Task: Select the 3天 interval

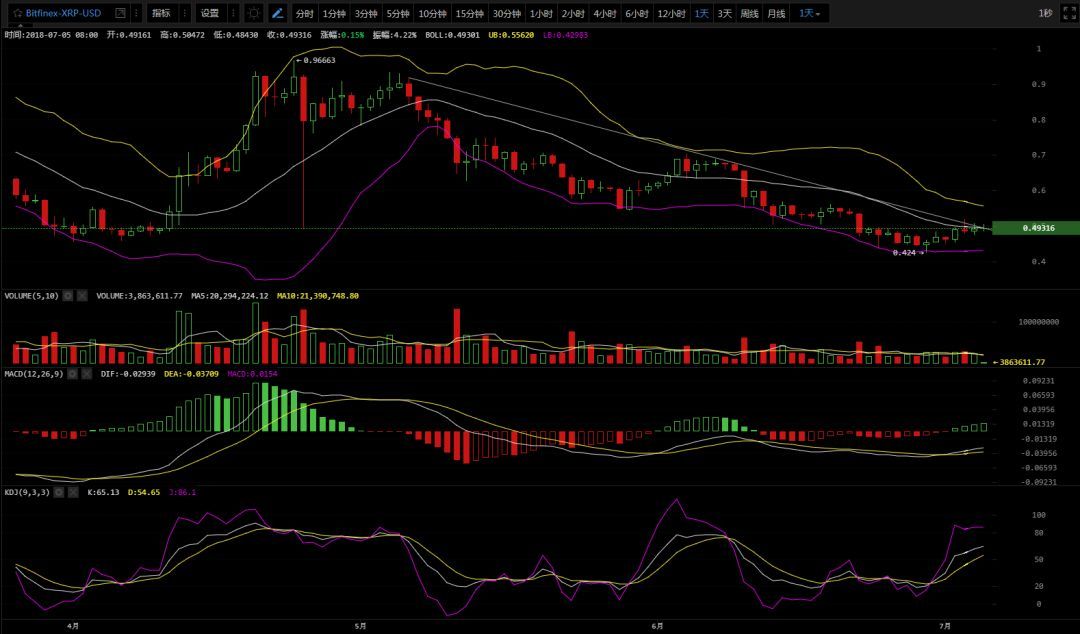Action: tap(725, 14)
